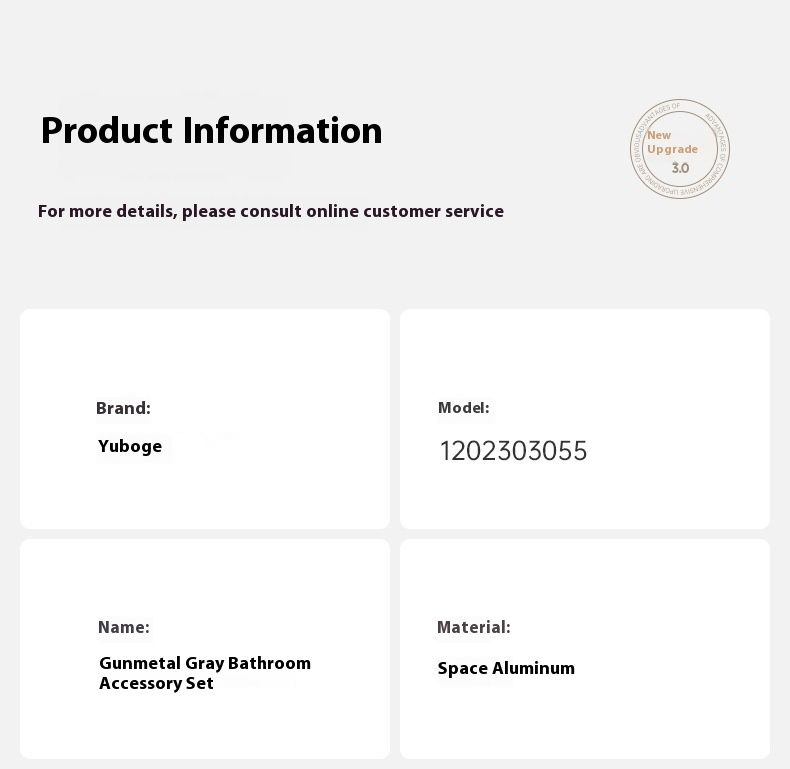The image size is (790, 769).
Task: Click the word "Gunmetal" in the product name
Action: [140, 663]
